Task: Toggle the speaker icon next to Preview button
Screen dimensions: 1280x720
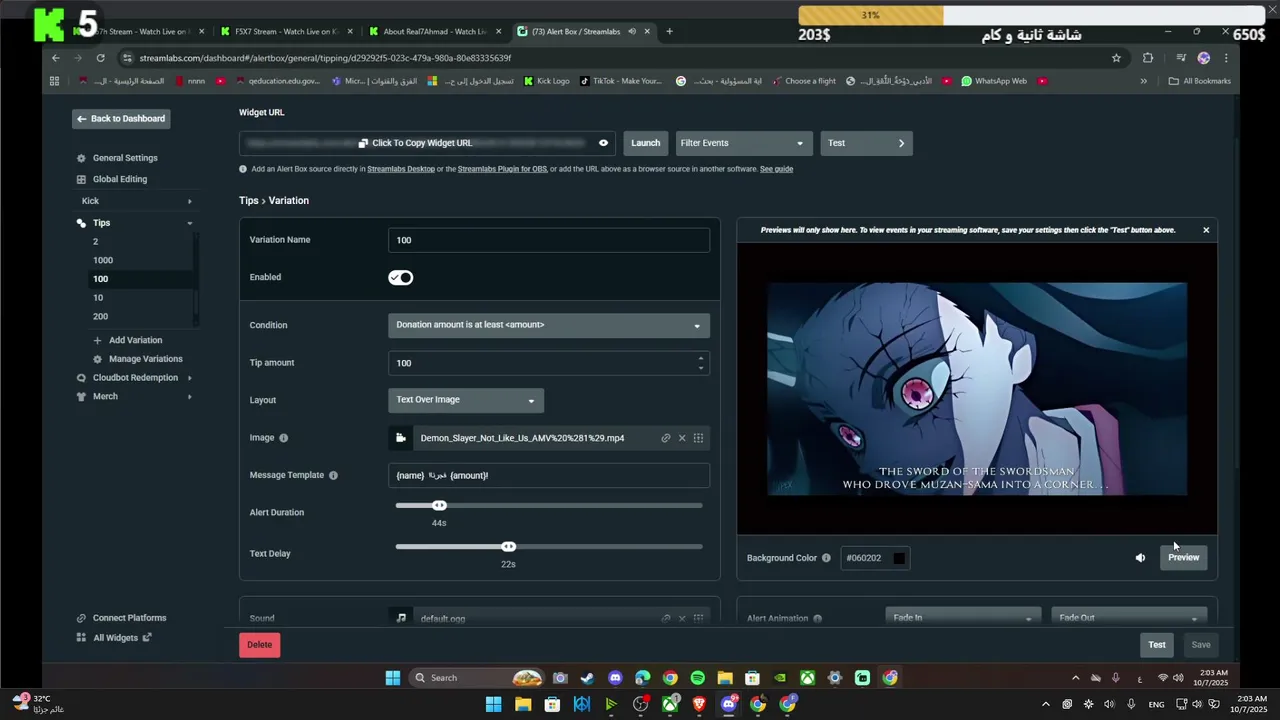Action: (x=1140, y=558)
